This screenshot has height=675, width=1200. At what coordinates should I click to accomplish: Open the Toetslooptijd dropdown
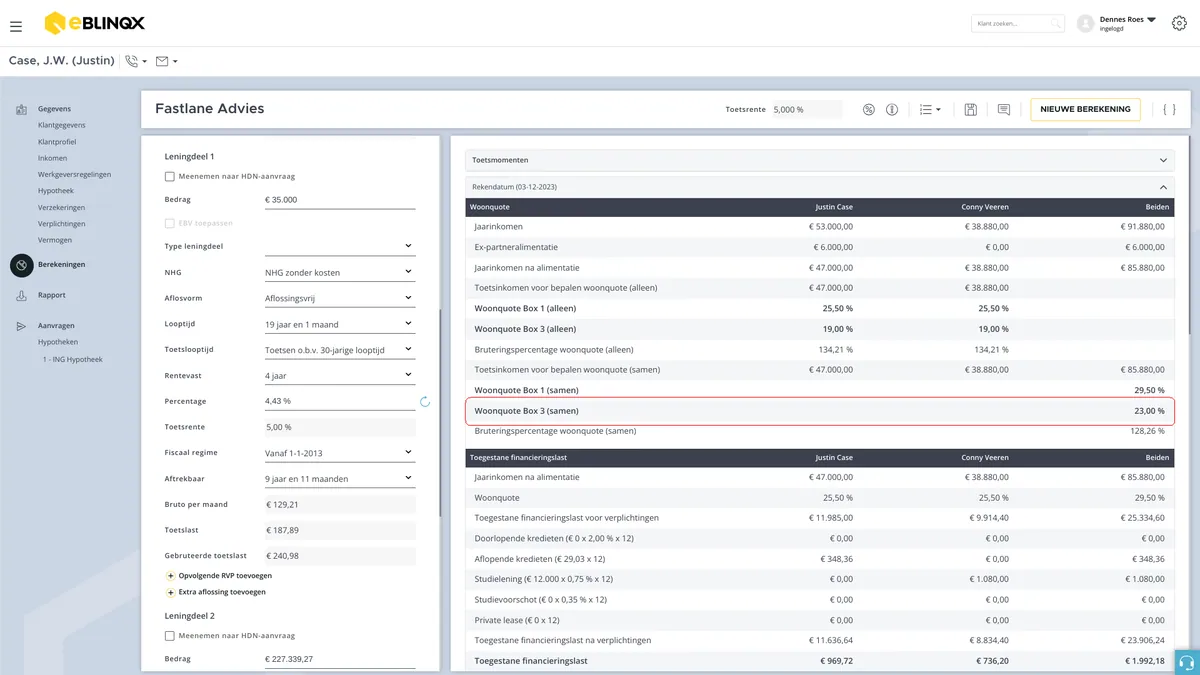point(340,350)
